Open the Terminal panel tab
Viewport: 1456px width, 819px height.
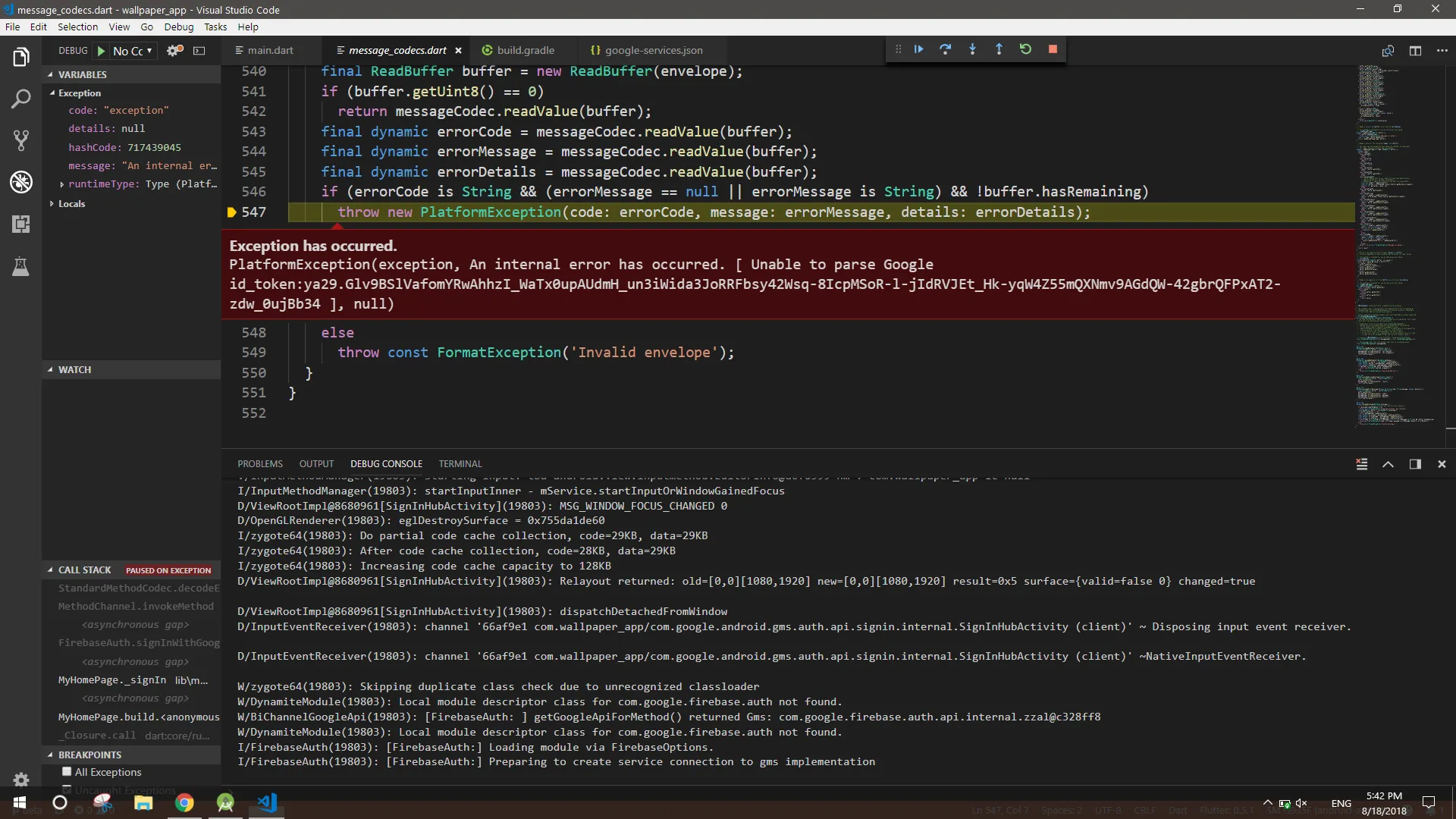460,464
